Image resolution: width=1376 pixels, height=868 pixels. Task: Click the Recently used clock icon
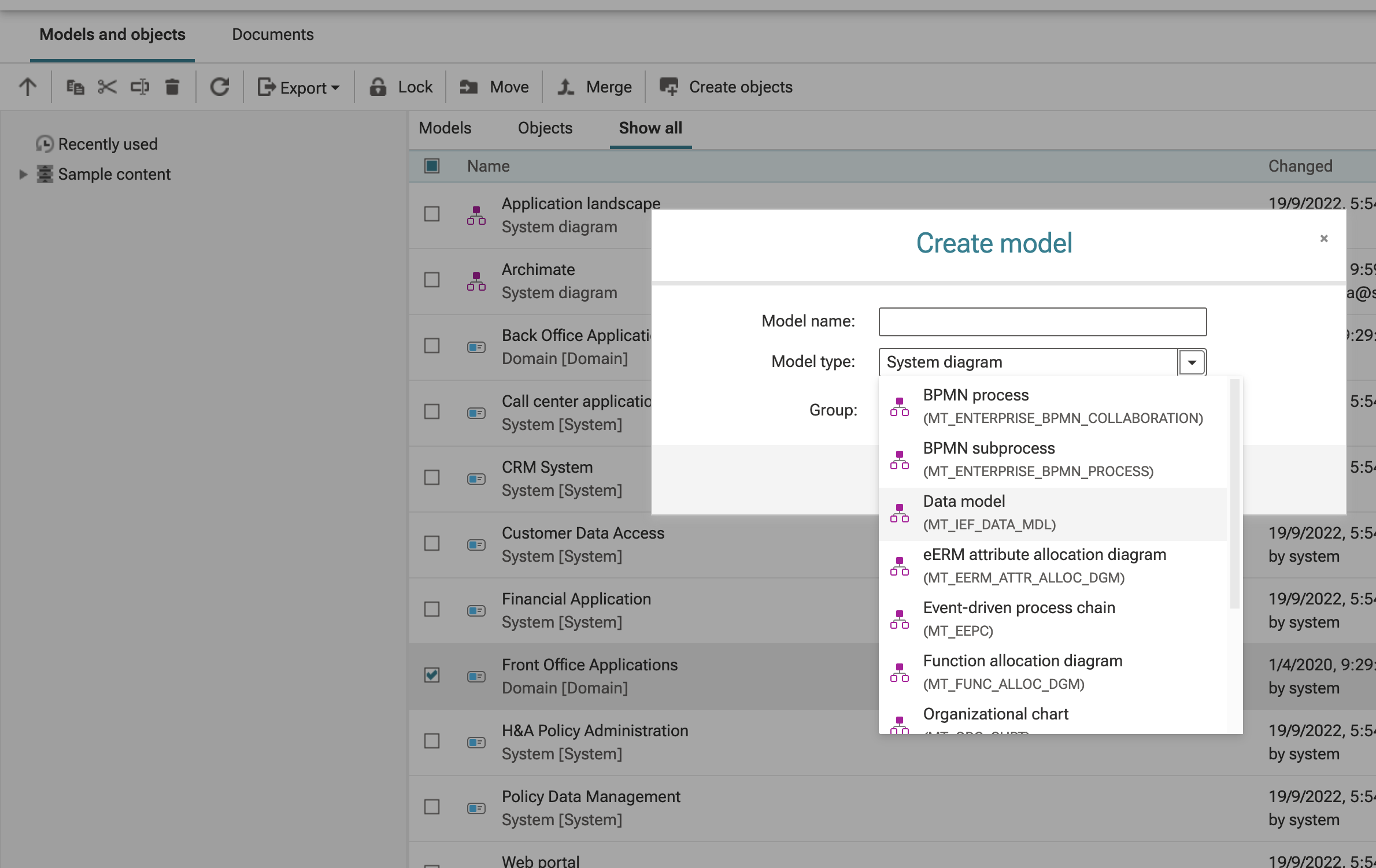coord(45,144)
